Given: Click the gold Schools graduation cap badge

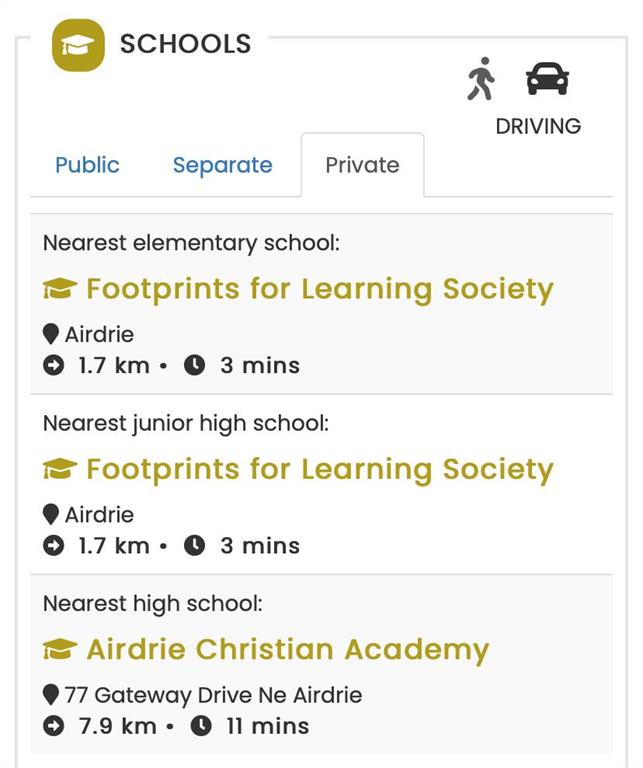Looking at the screenshot, I should click(78, 45).
